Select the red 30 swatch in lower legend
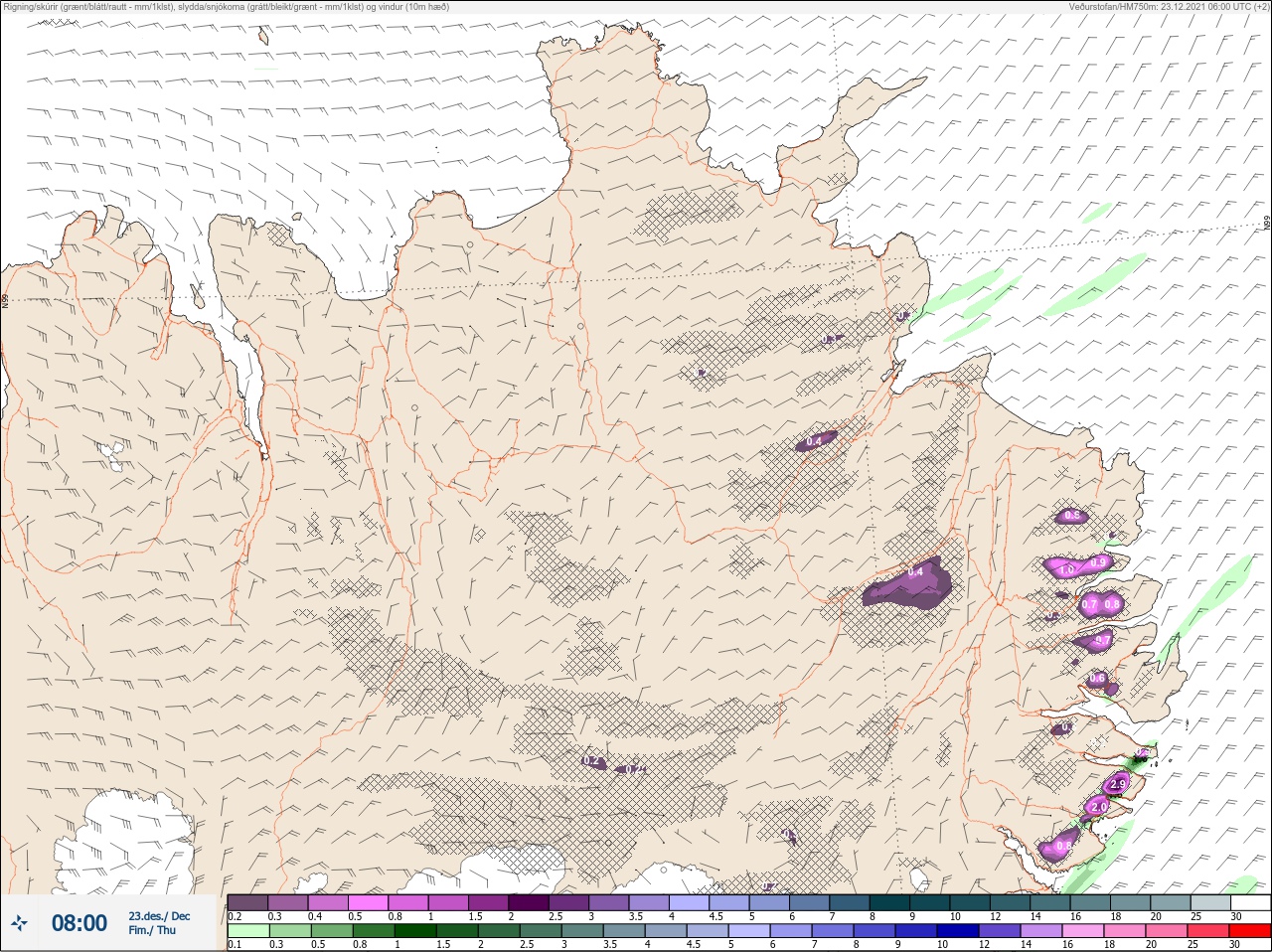Screen dimensions: 1272x952 1249,931
